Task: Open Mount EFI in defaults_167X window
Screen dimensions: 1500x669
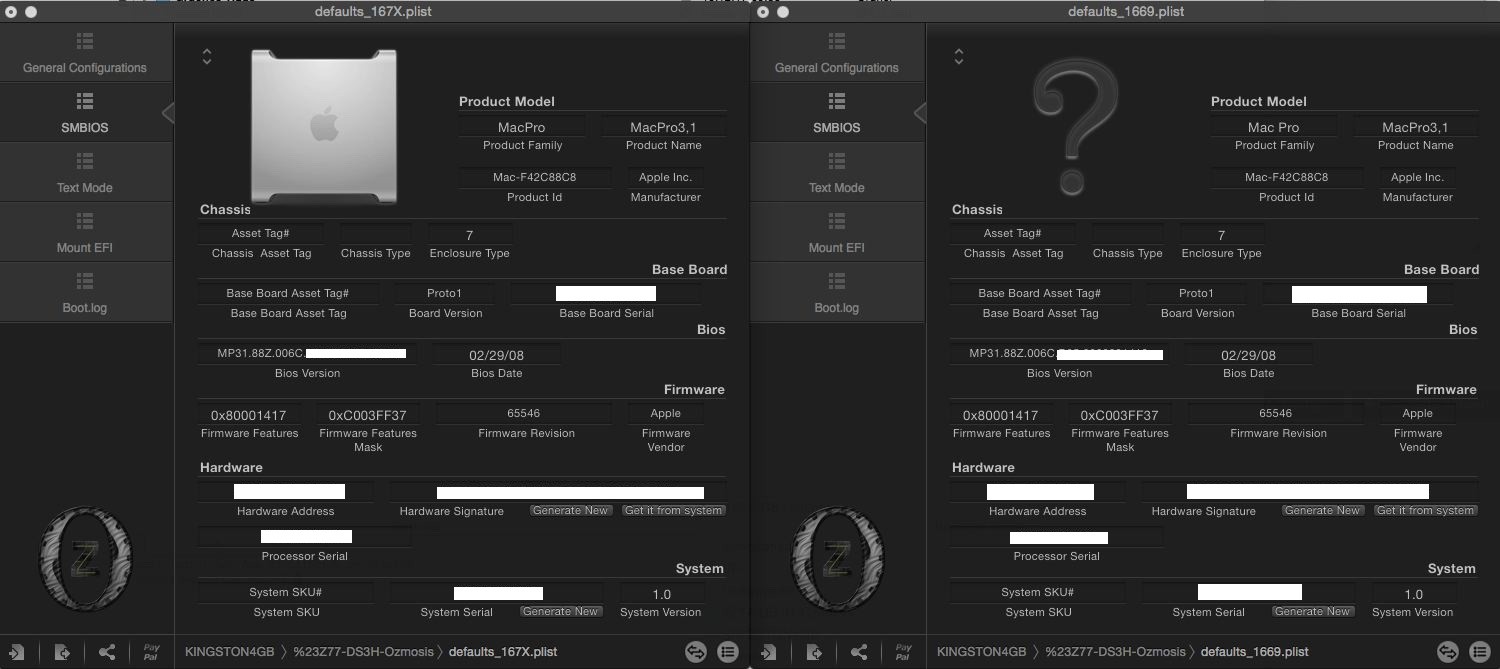Action: pos(85,233)
